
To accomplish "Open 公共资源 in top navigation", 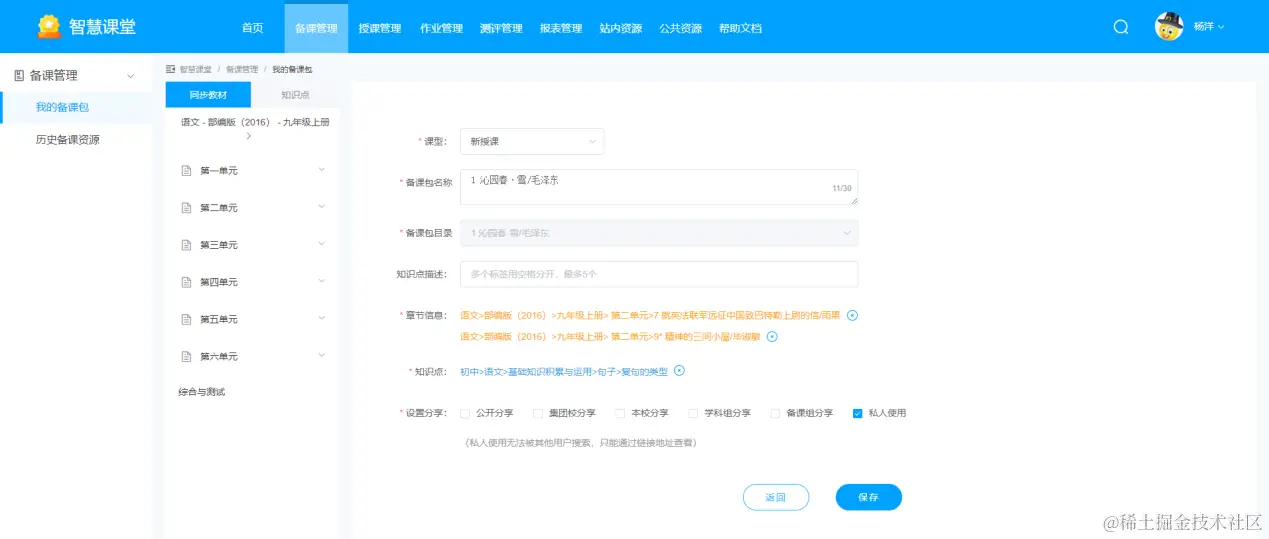I will coord(680,28).
